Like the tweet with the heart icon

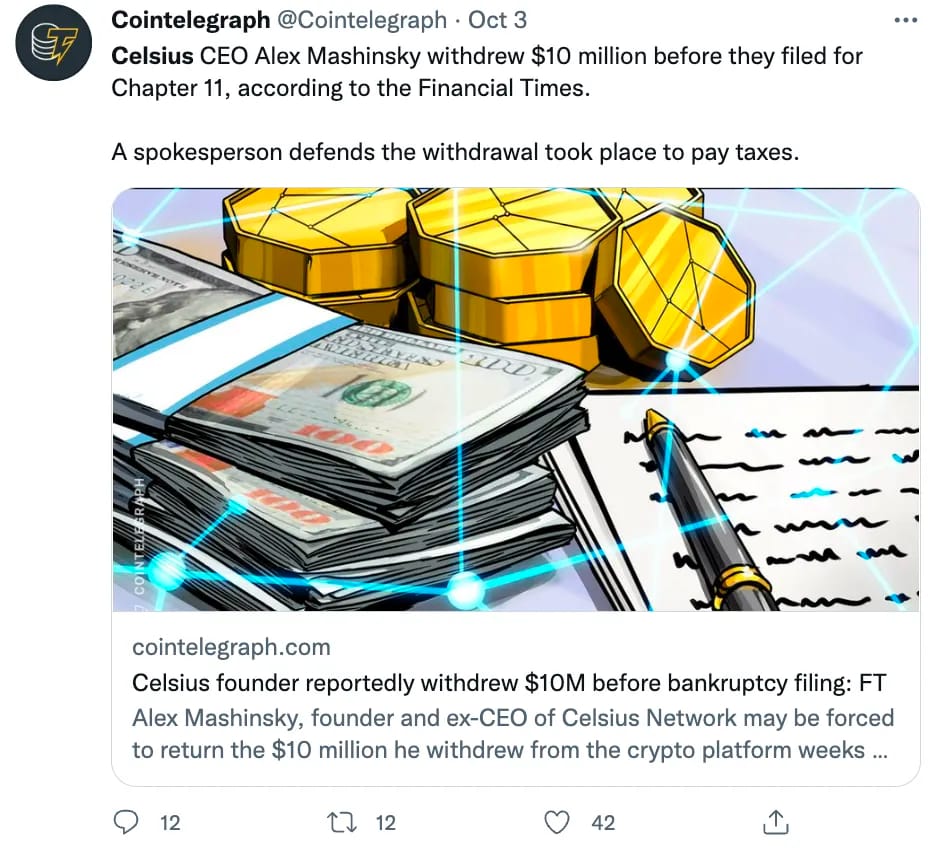click(556, 822)
